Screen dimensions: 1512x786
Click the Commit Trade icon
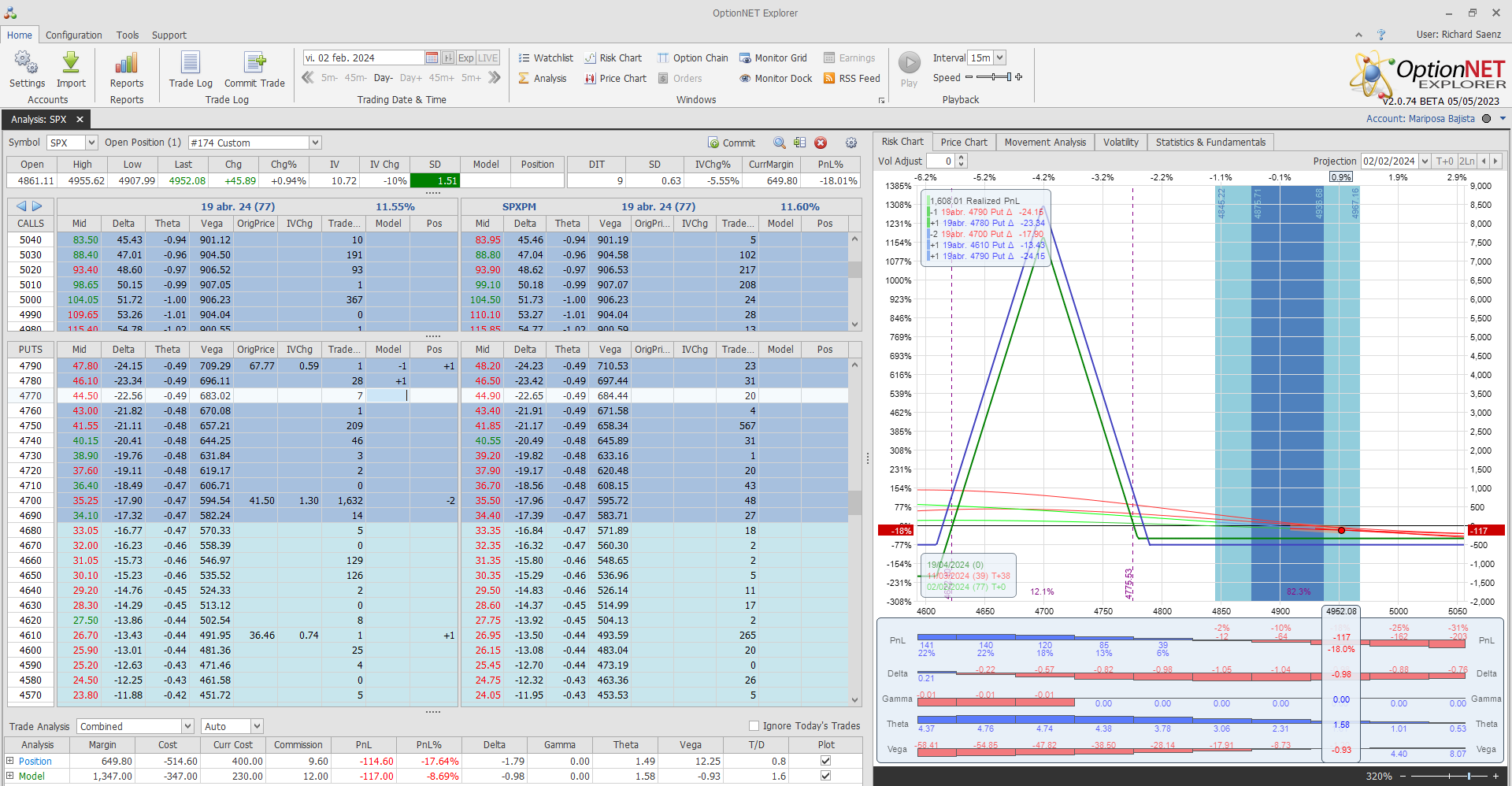(x=254, y=63)
